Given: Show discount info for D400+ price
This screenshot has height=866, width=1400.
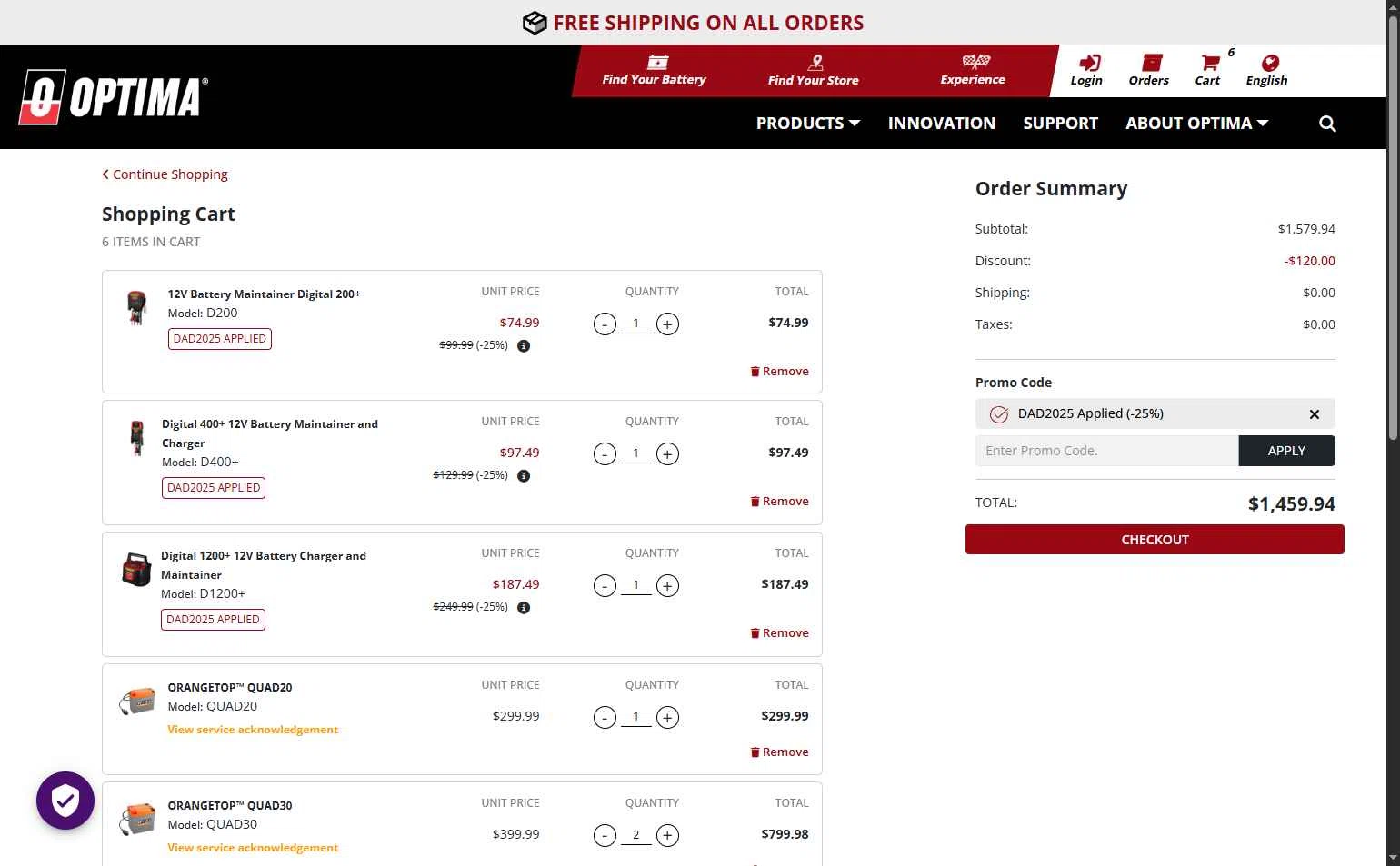Looking at the screenshot, I should pos(524,476).
